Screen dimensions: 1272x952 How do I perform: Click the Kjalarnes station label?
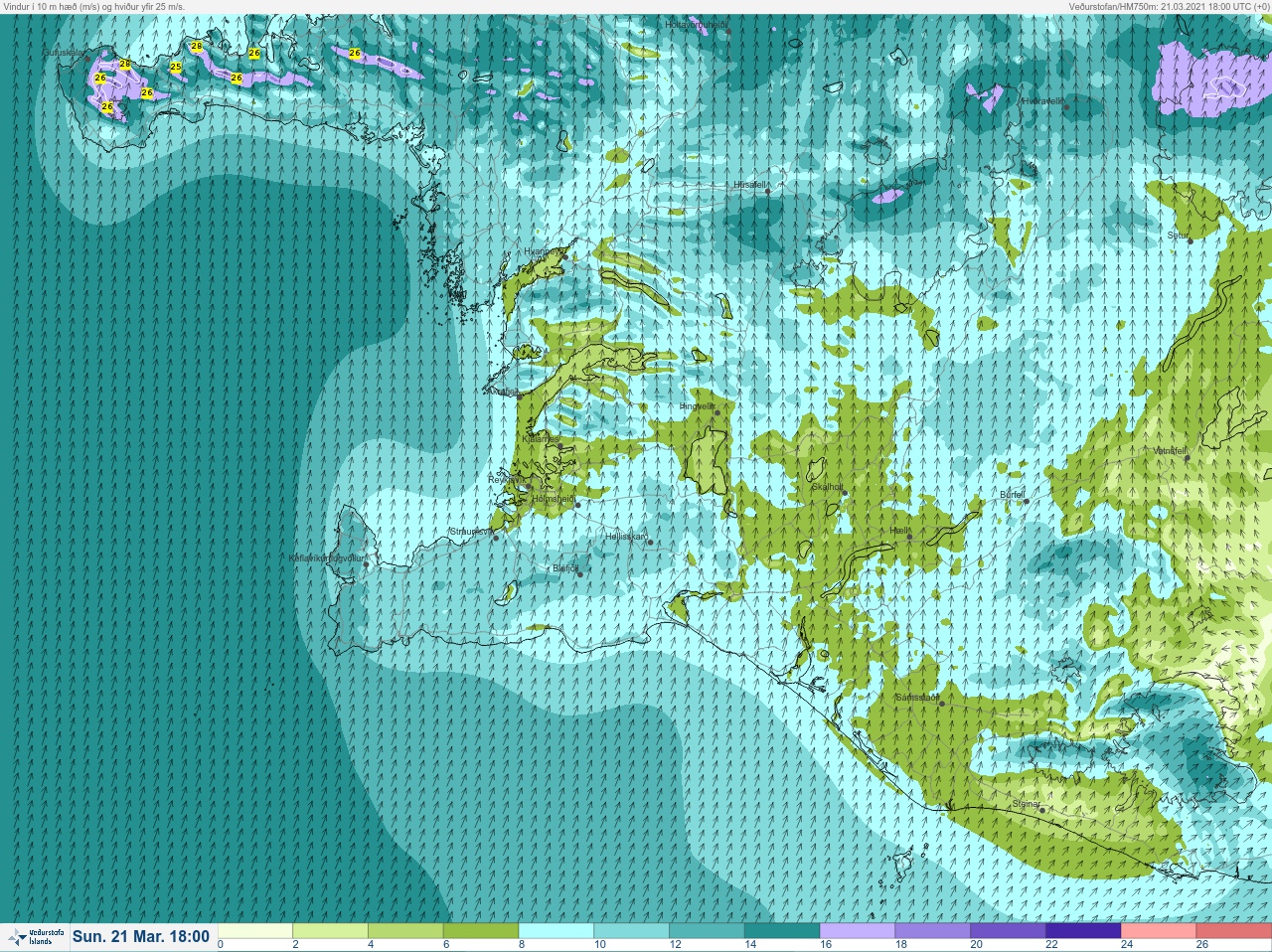(x=541, y=438)
